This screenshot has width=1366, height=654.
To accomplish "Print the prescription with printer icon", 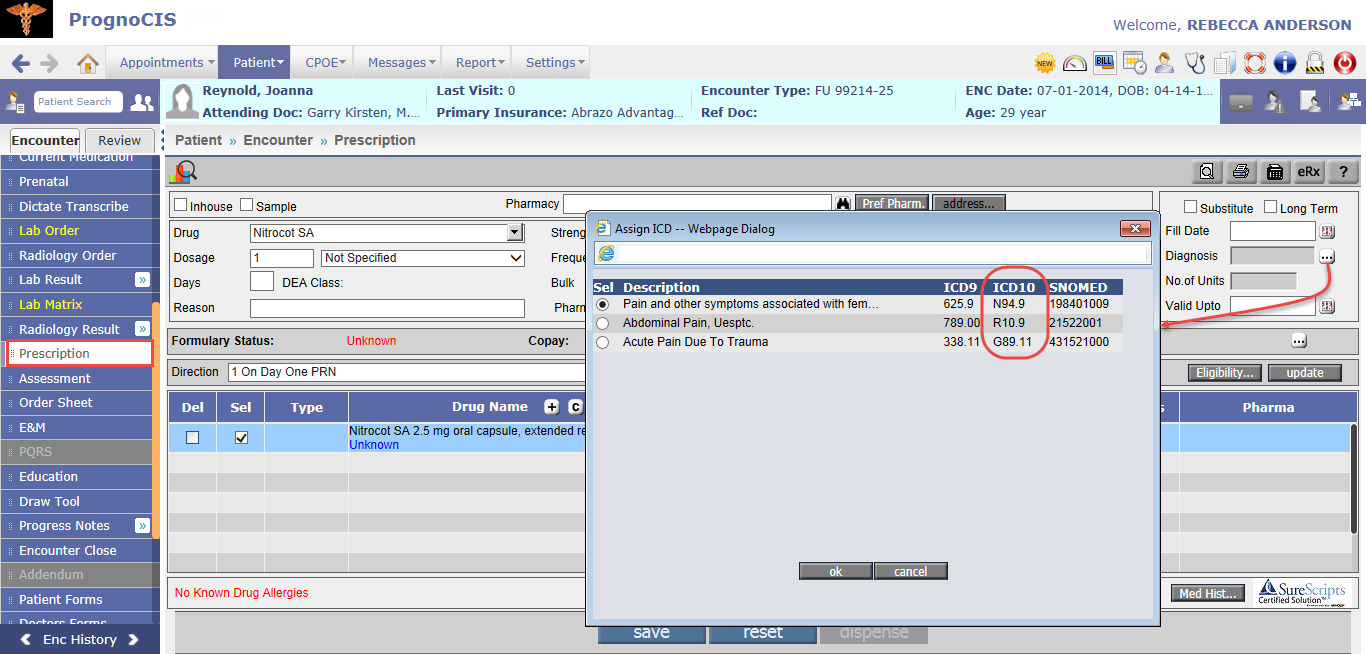I will click(x=1241, y=171).
